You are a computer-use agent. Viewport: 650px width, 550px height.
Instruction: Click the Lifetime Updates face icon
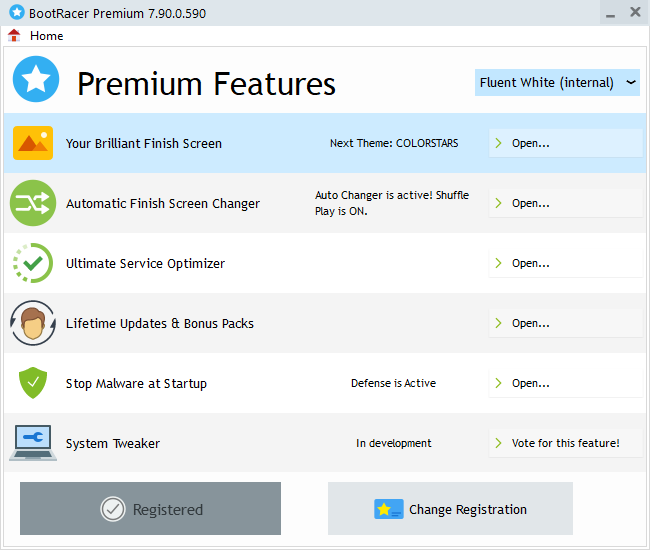33,323
